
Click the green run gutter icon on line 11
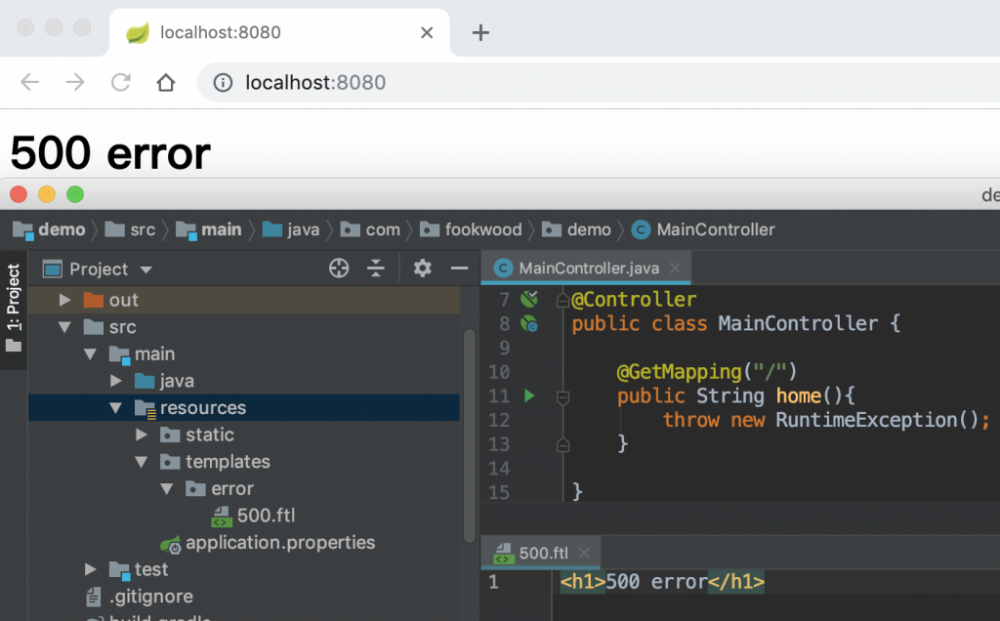click(529, 396)
